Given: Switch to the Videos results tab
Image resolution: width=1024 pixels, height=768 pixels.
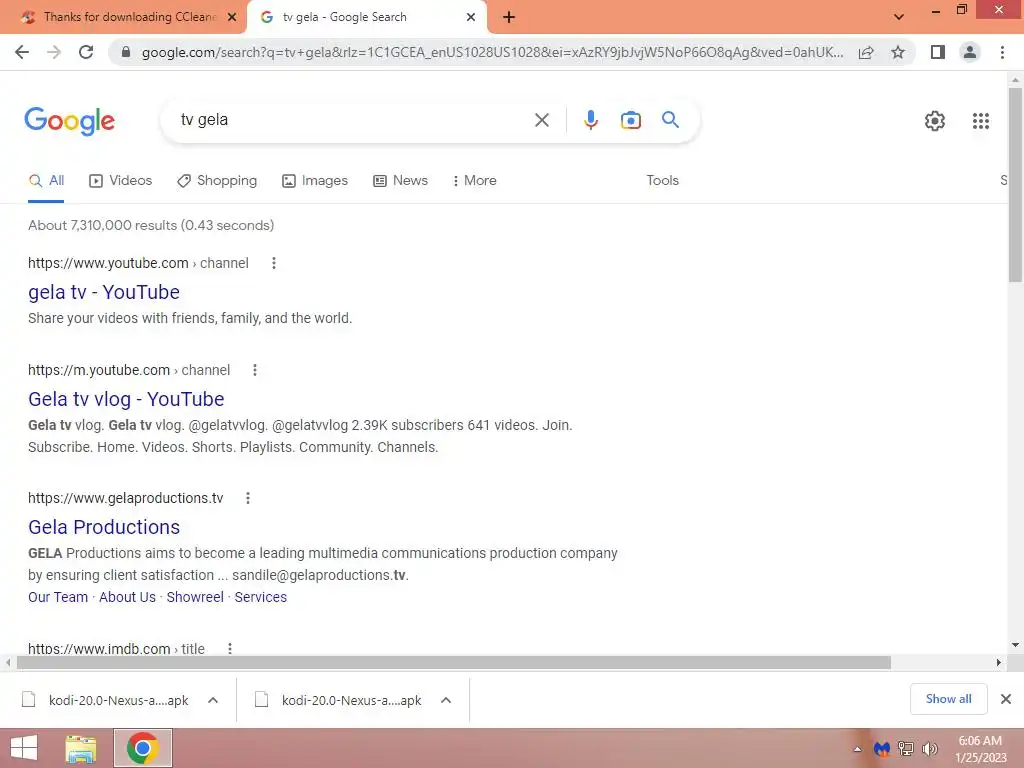Looking at the screenshot, I should coord(121,181).
